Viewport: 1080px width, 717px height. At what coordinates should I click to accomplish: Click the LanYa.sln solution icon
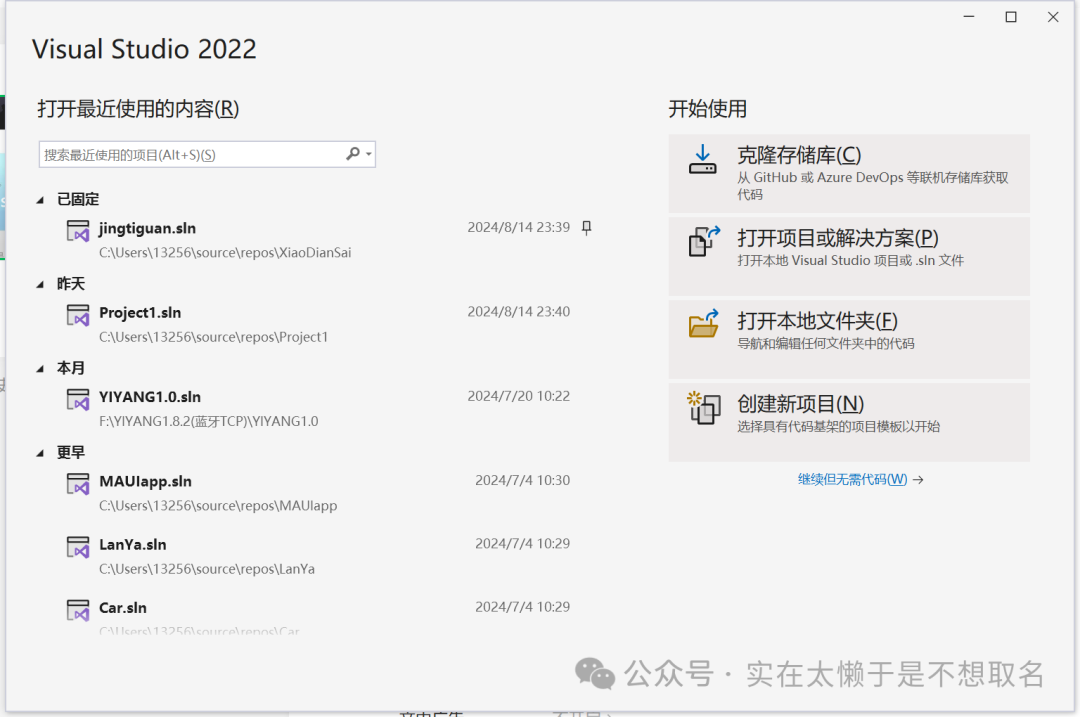click(78, 548)
